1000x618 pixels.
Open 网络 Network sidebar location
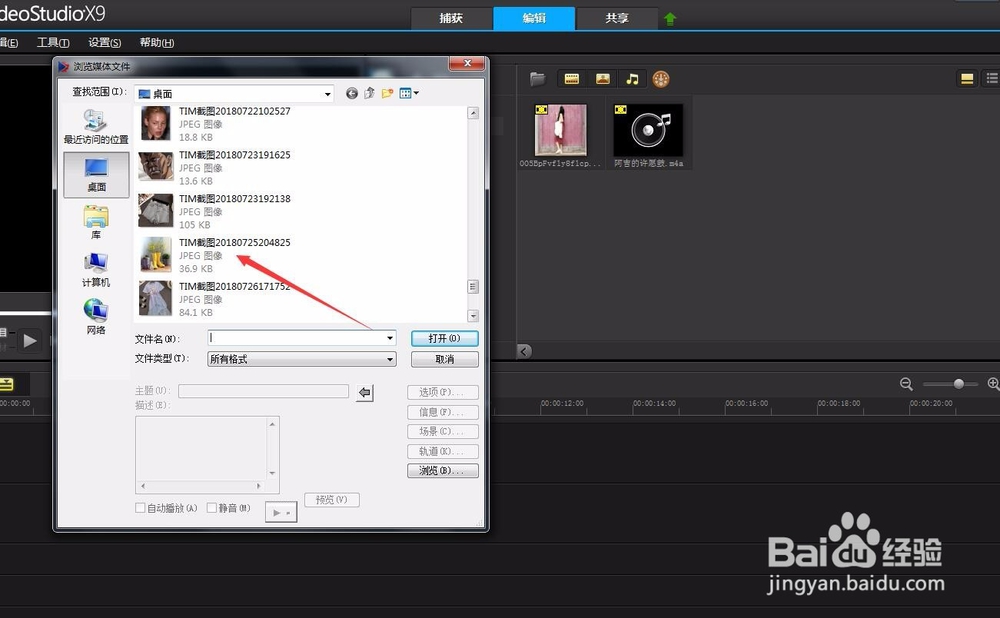96,317
